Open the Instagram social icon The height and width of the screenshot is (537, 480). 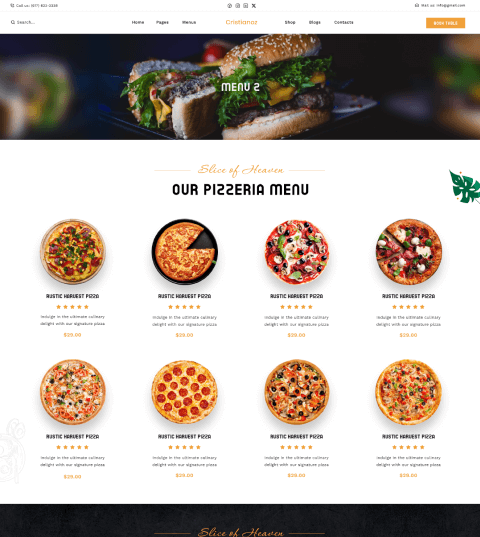[238, 5]
